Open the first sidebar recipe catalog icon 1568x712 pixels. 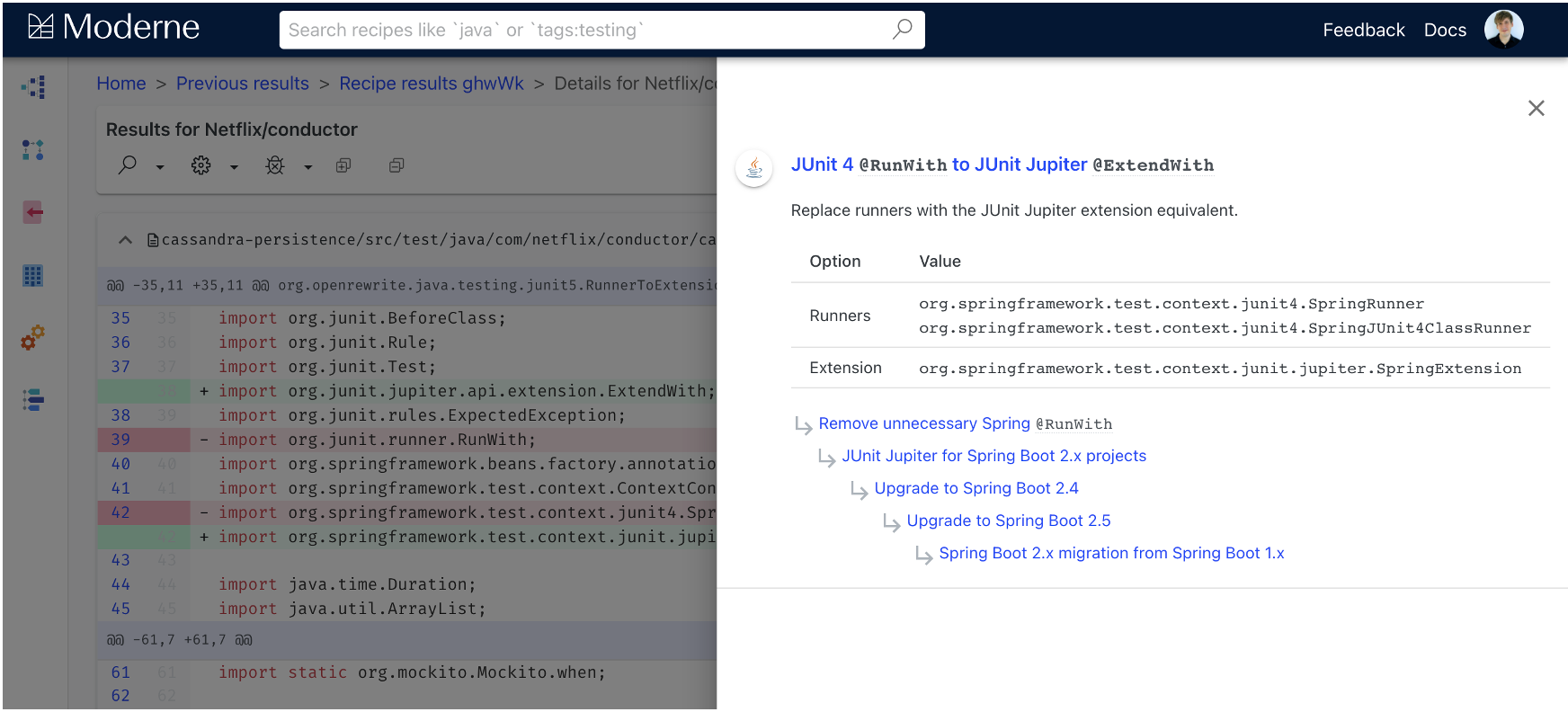(33, 86)
